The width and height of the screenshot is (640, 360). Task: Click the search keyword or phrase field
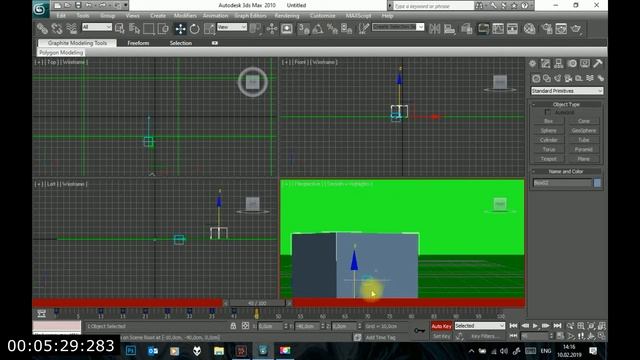(x=434, y=6)
